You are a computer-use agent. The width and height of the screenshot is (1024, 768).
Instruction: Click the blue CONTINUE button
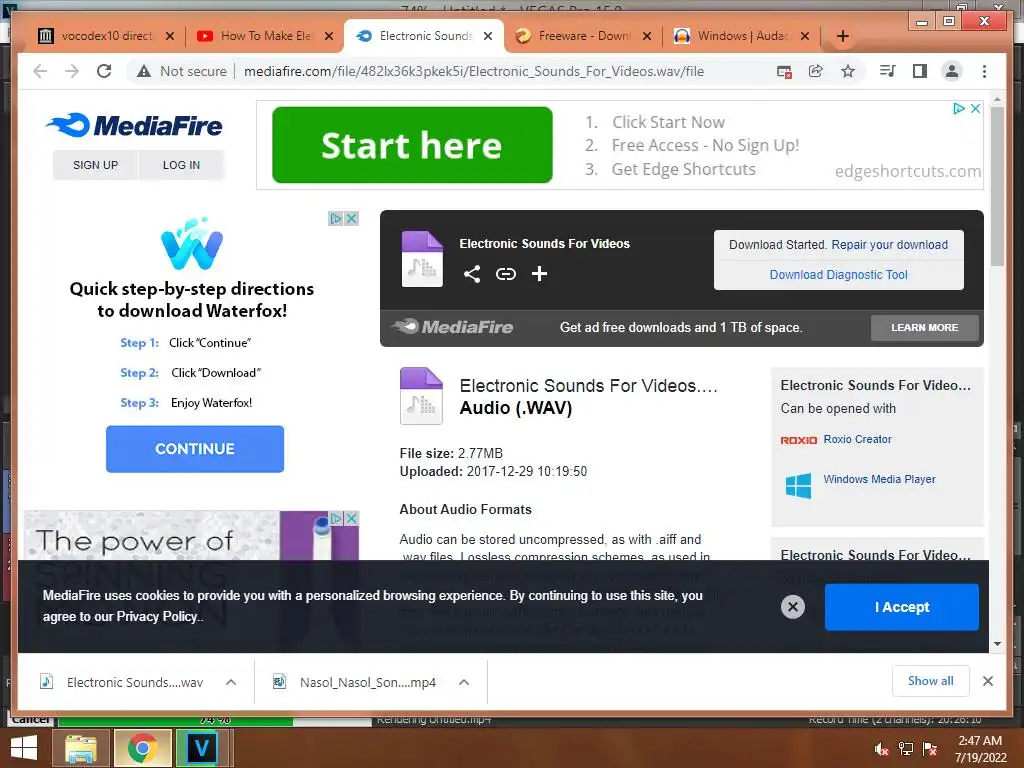pos(195,449)
